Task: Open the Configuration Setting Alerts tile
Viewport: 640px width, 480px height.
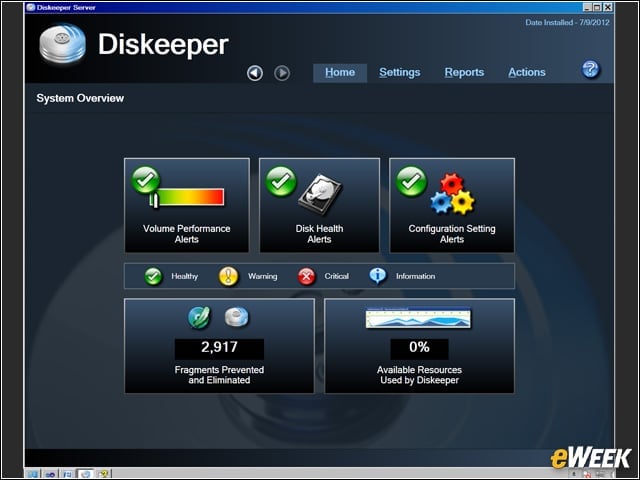Action: tap(452, 205)
